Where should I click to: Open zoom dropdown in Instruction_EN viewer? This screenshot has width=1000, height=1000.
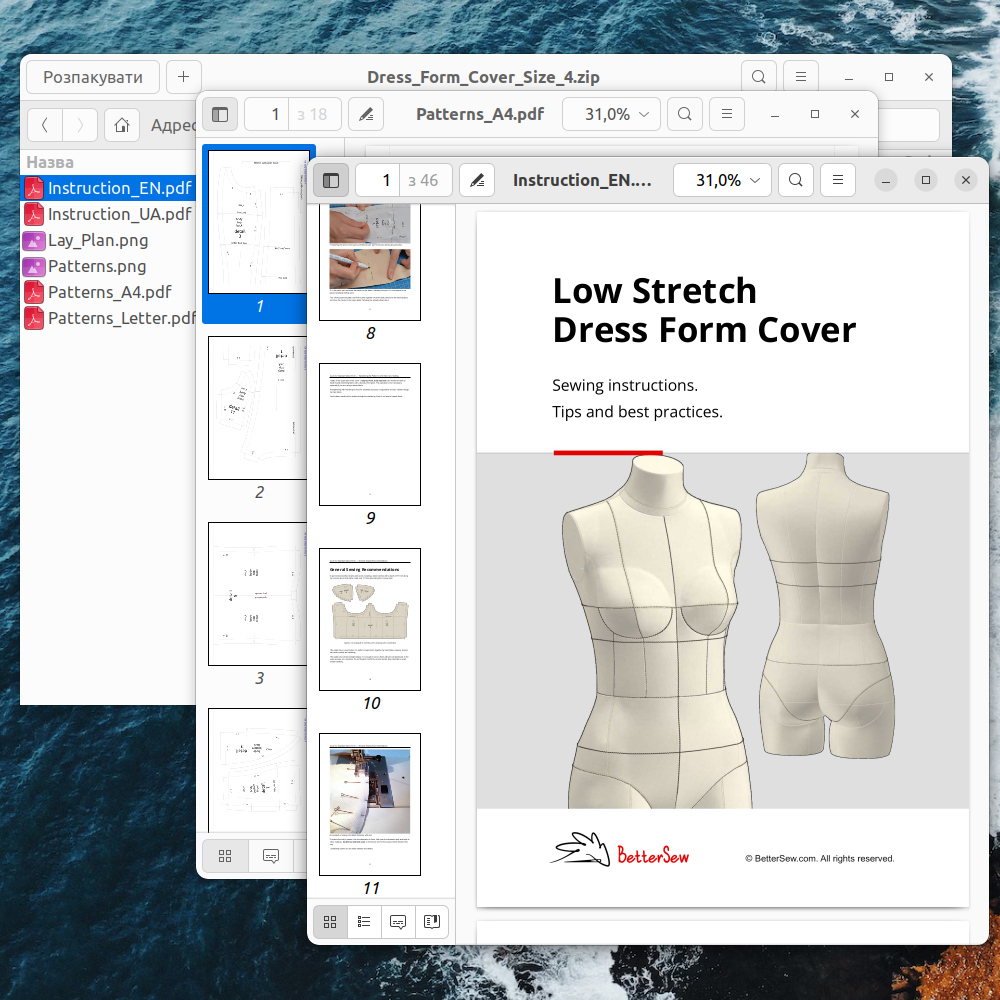(722, 180)
